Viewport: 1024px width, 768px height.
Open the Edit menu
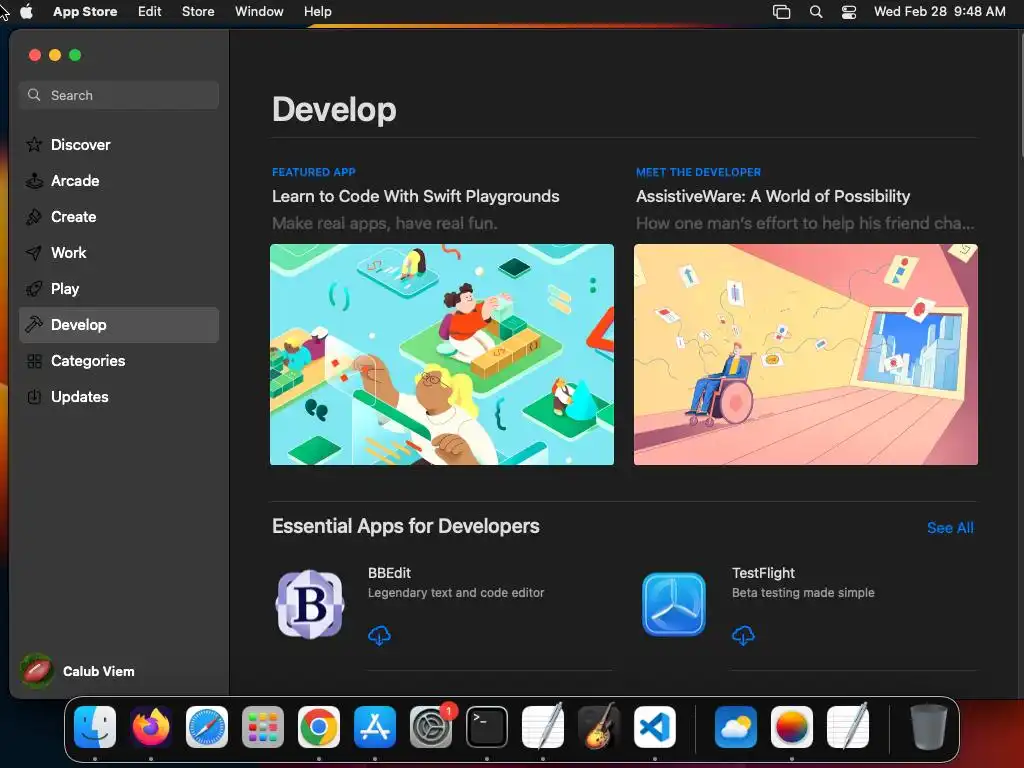click(150, 11)
